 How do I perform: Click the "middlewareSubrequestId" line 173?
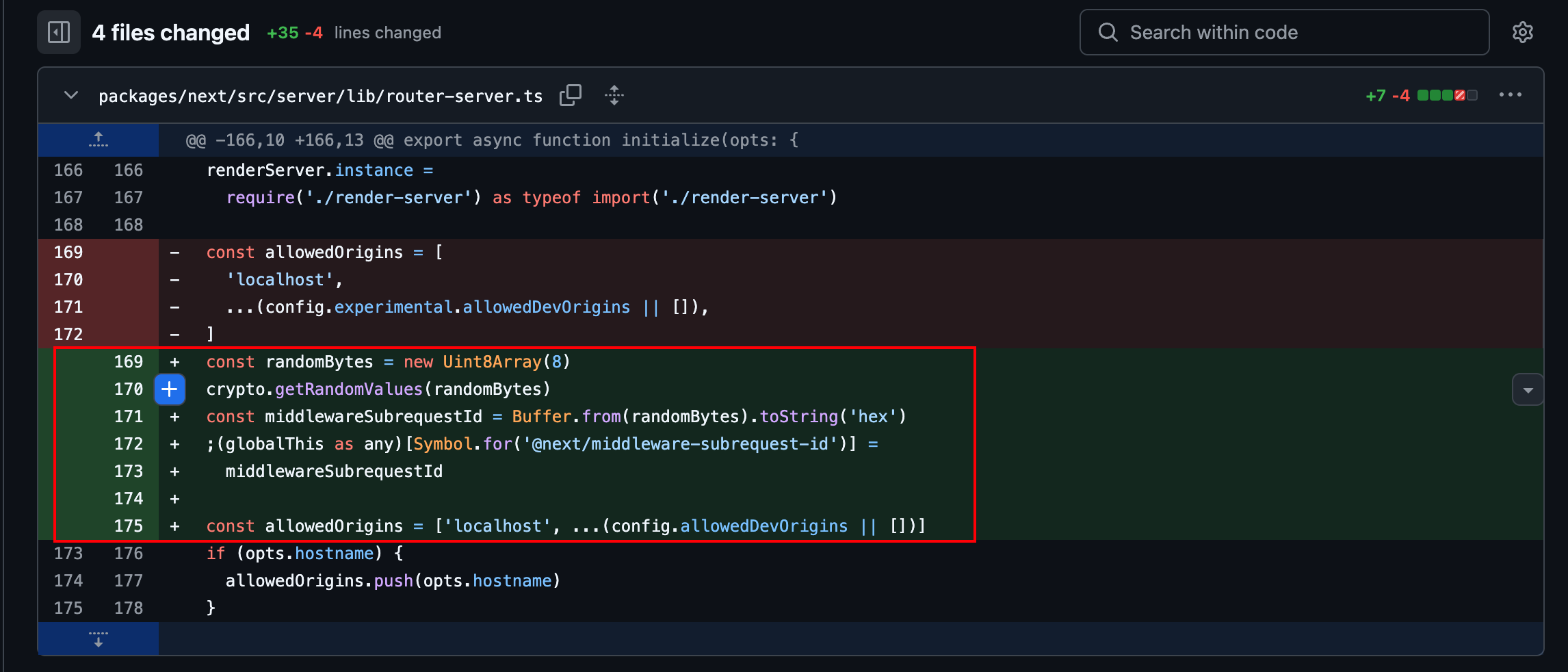pyautogui.click(x=334, y=471)
